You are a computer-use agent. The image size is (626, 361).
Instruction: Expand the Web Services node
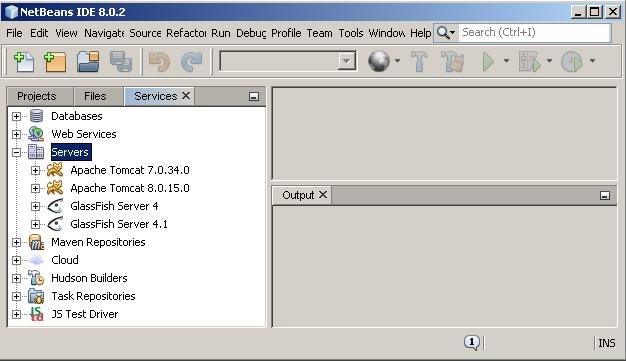point(16,135)
